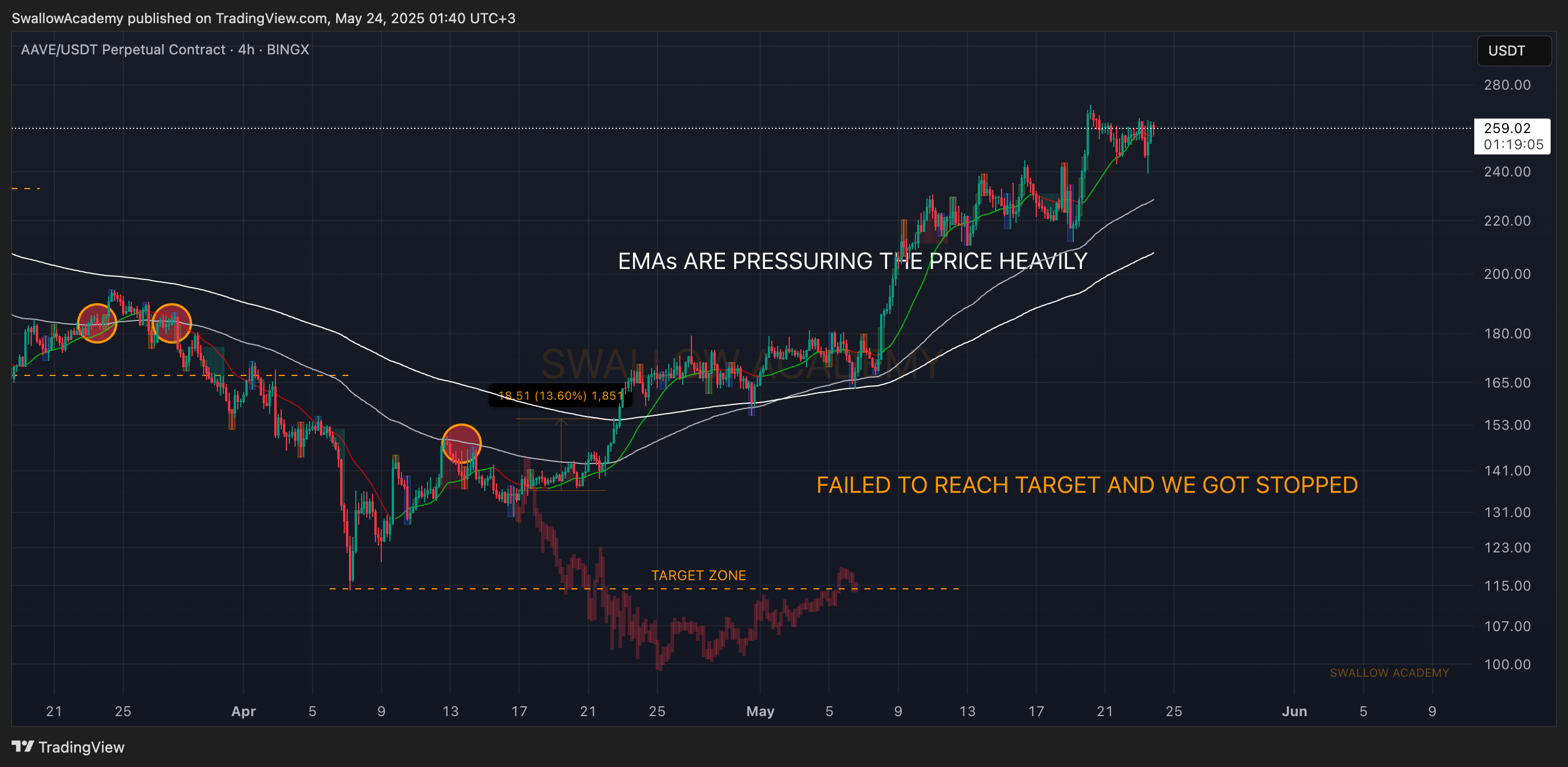This screenshot has height=767, width=1568.
Task: Click the 141.00 price axis label
Action: [x=1507, y=470]
